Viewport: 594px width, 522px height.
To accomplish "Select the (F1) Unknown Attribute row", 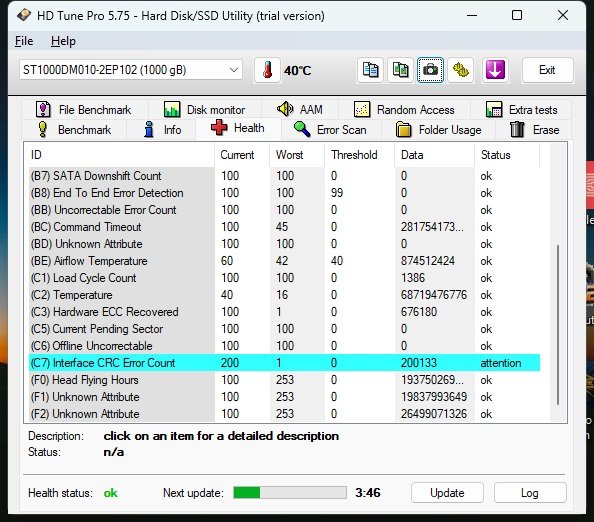I will pyautogui.click(x=284, y=397).
